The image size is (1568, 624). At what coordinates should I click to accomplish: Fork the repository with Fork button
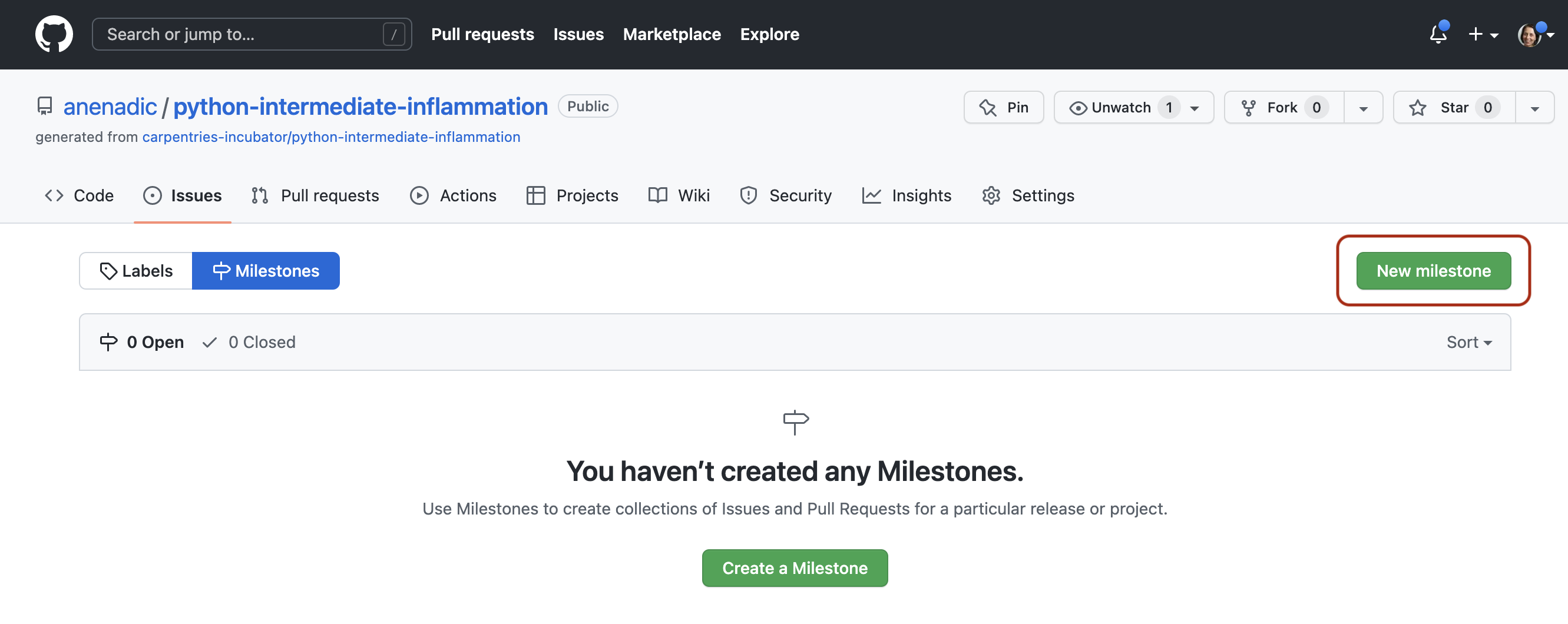1284,108
